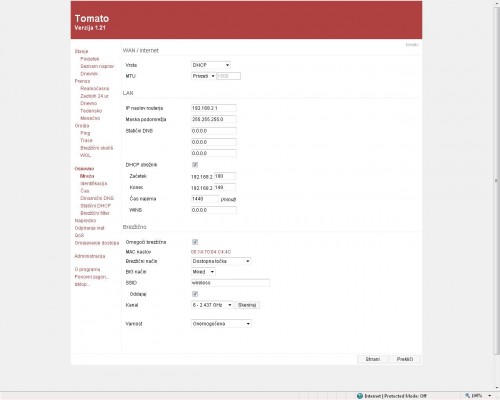Viewport: 500px width, 400px height.
Task: Open Administracija in the sidebar menu
Action: click(x=90, y=256)
